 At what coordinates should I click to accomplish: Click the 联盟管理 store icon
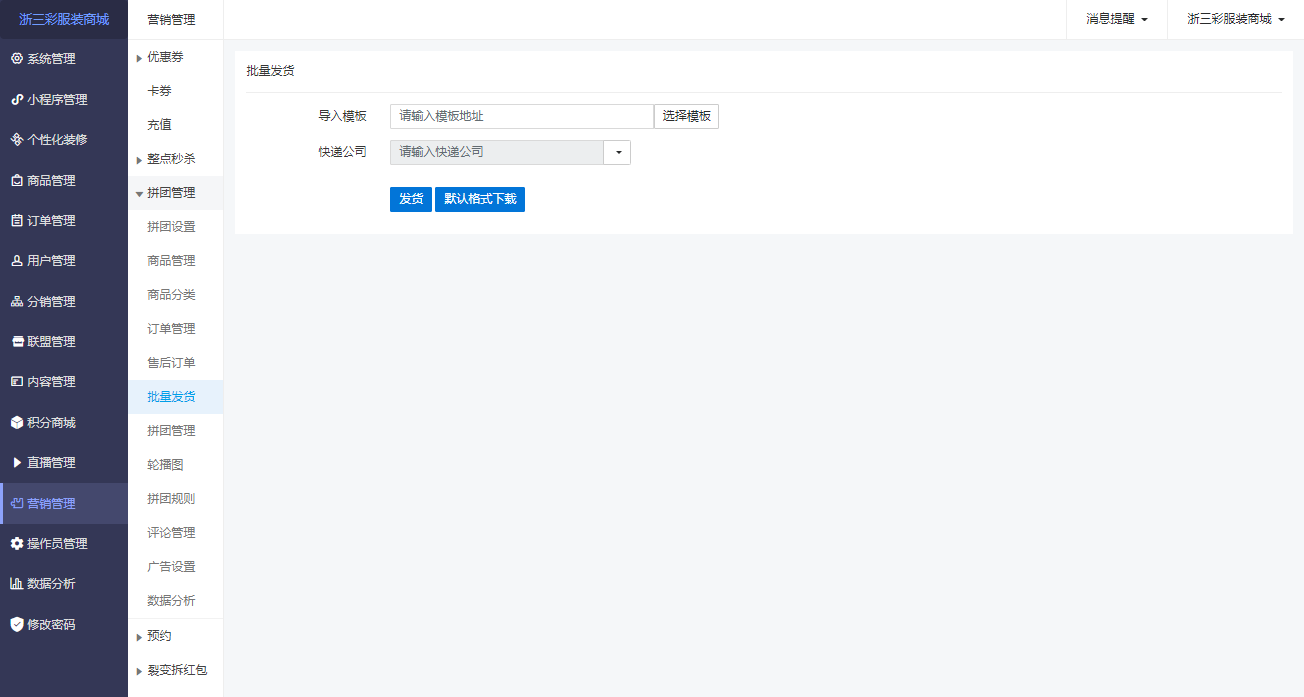pyautogui.click(x=16, y=342)
